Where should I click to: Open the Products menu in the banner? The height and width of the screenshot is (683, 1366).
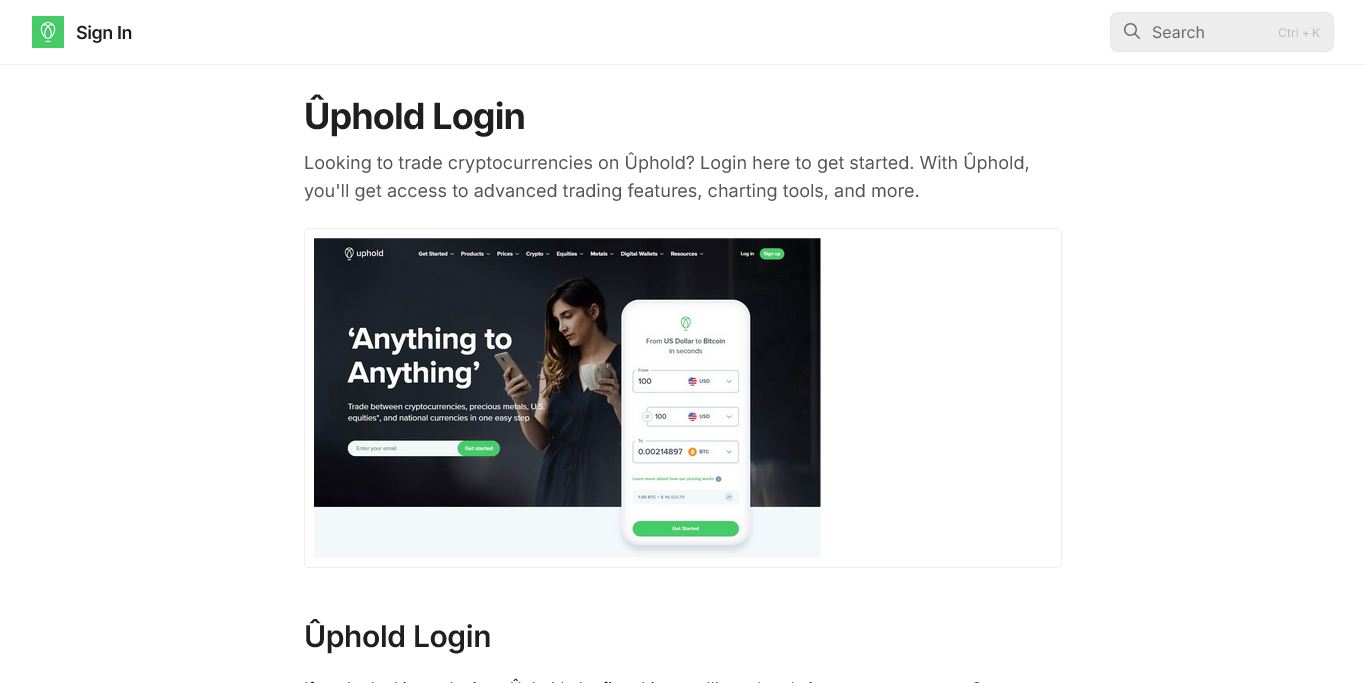(x=475, y=254)
